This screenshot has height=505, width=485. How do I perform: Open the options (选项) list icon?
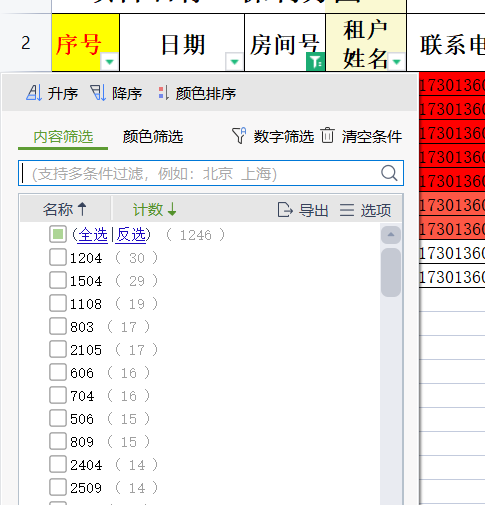click(347, 210)
